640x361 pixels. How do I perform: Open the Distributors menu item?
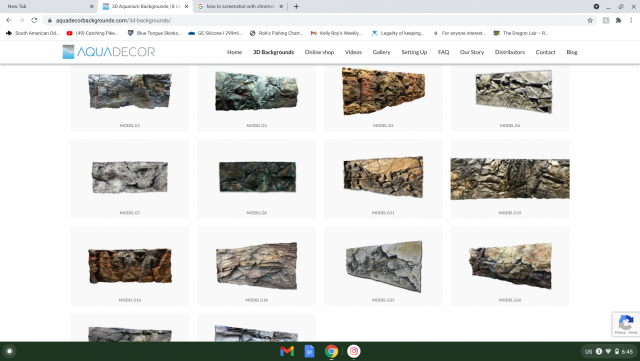510,52
